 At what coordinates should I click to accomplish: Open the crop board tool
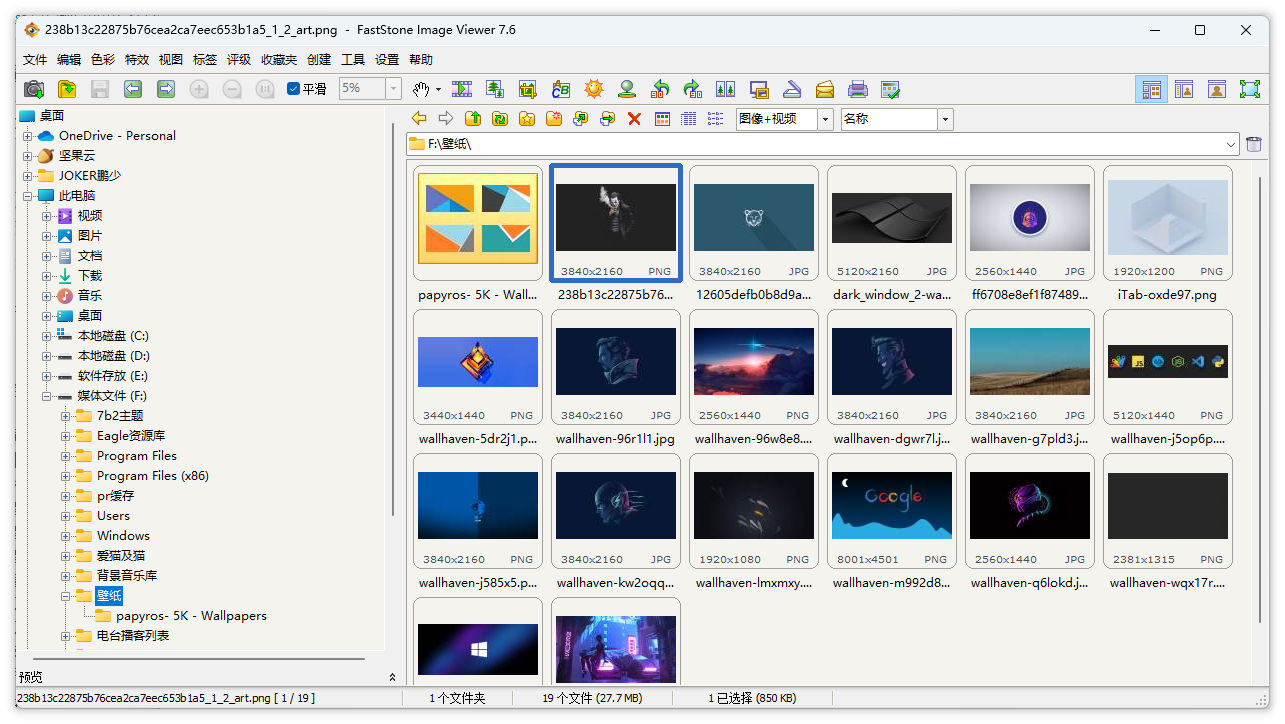(x=527, y=89)
